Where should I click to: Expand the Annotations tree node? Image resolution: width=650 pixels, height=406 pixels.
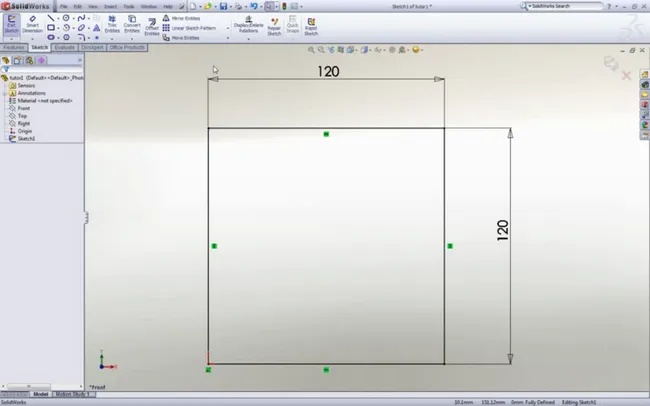click(5, 93)
